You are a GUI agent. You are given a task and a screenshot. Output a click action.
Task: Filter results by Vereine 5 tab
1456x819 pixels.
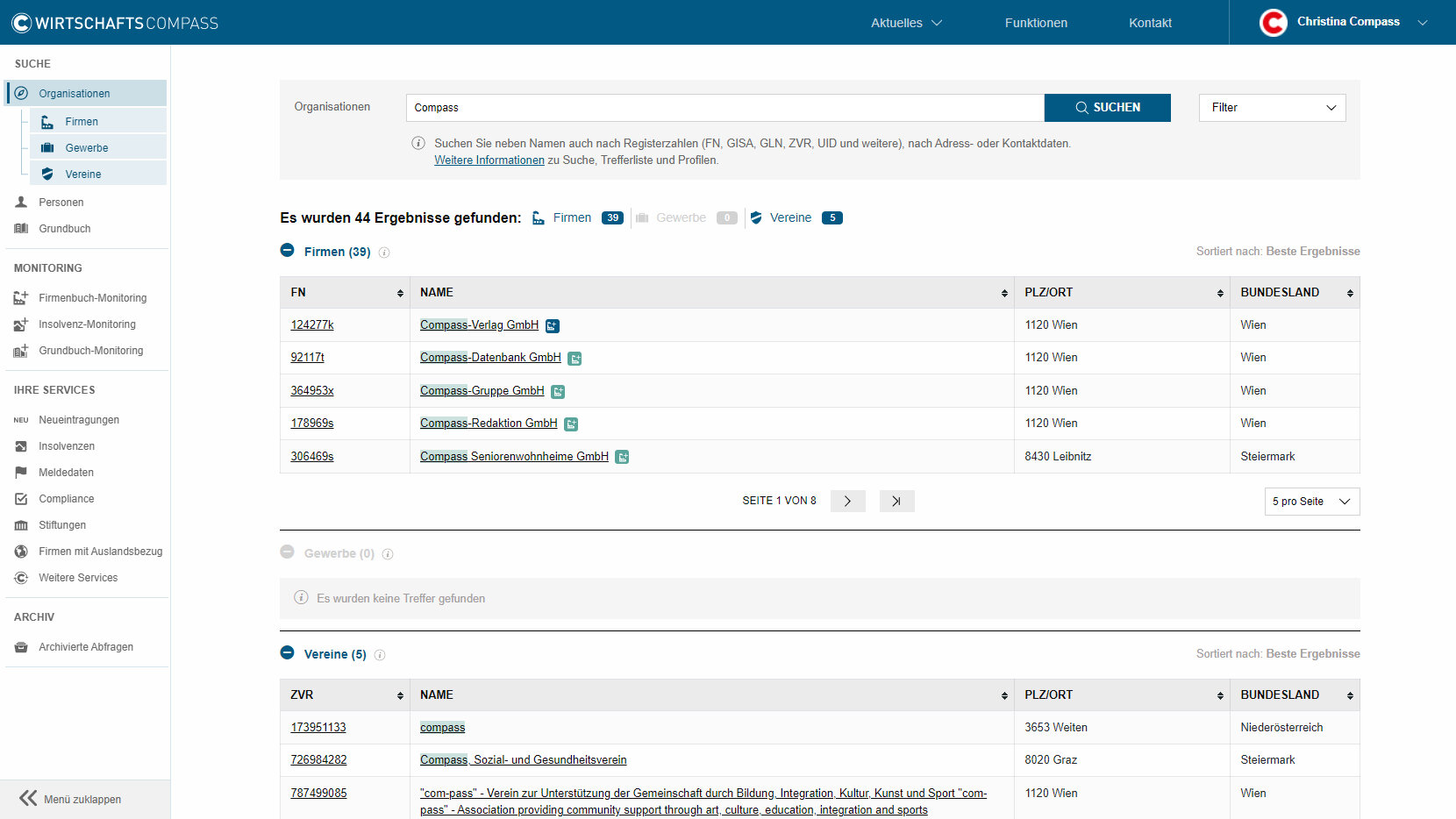tap(796, 217)
